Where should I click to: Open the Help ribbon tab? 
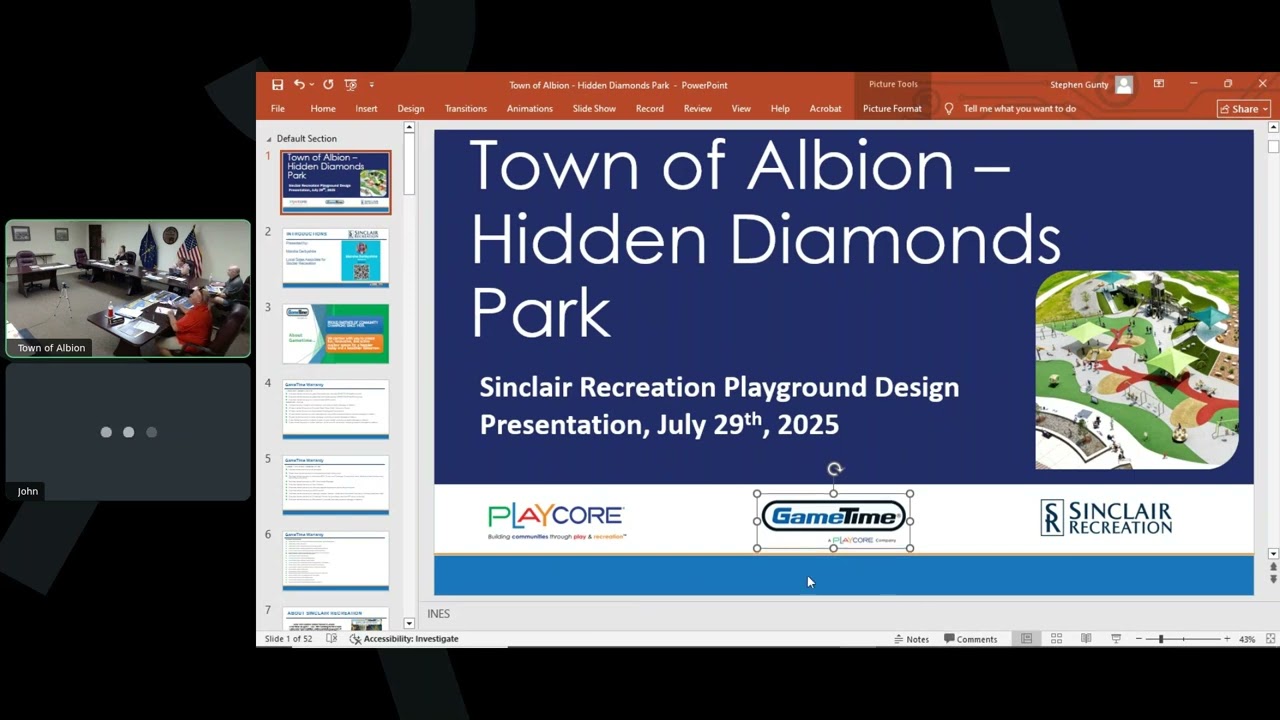780,109
